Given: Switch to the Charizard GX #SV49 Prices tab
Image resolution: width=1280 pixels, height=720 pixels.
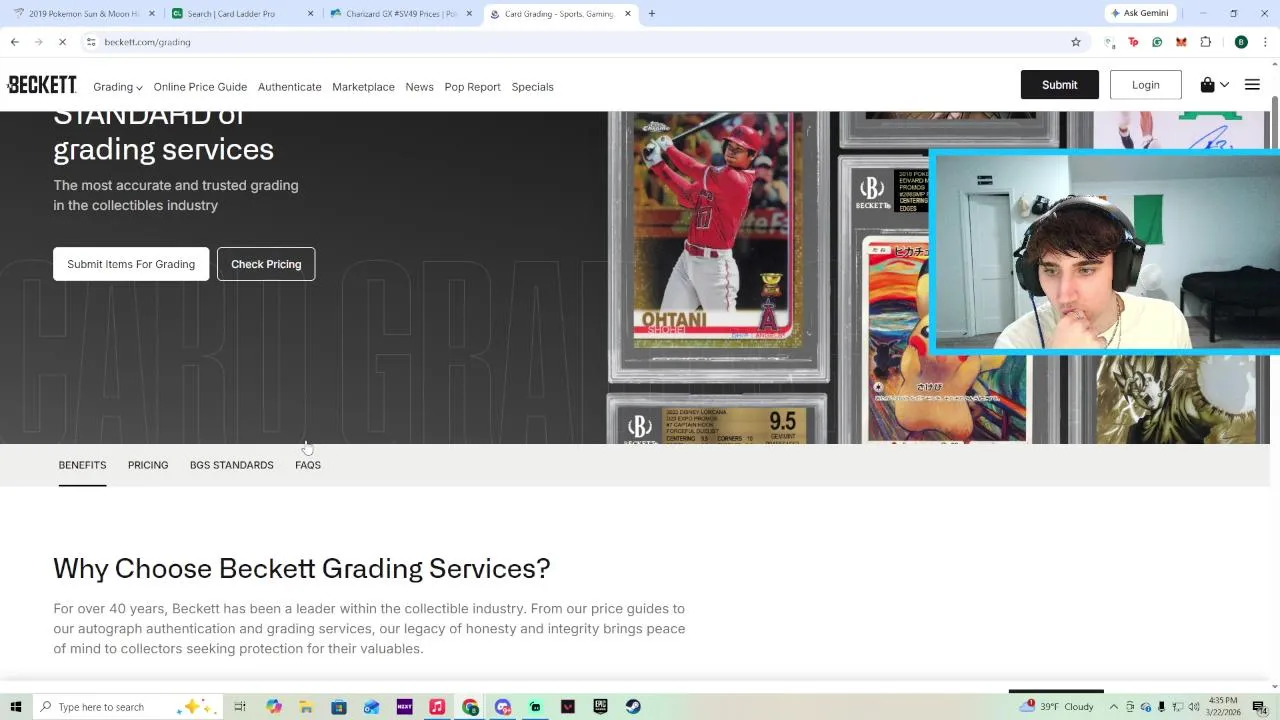Looking at the screenshot, I should click(402, 14).
